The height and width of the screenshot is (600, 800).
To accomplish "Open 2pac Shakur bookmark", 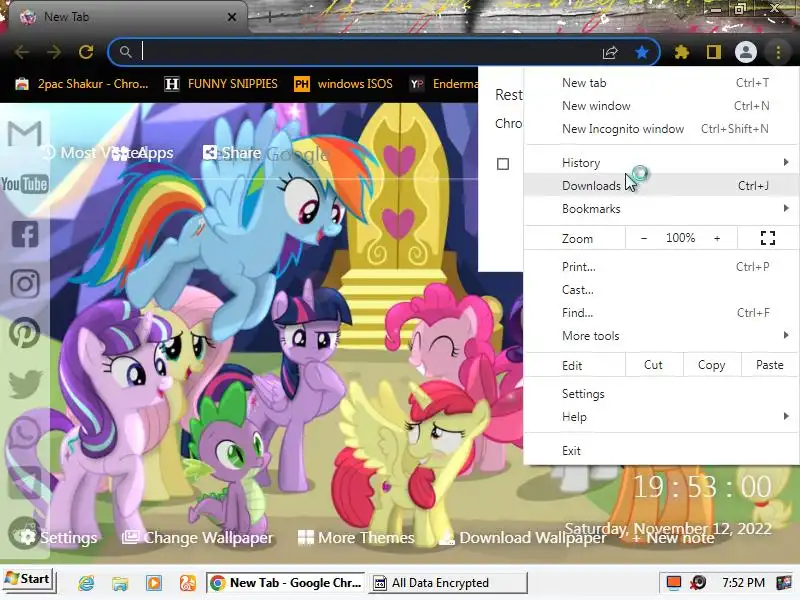I will click(x=82, y=84).
